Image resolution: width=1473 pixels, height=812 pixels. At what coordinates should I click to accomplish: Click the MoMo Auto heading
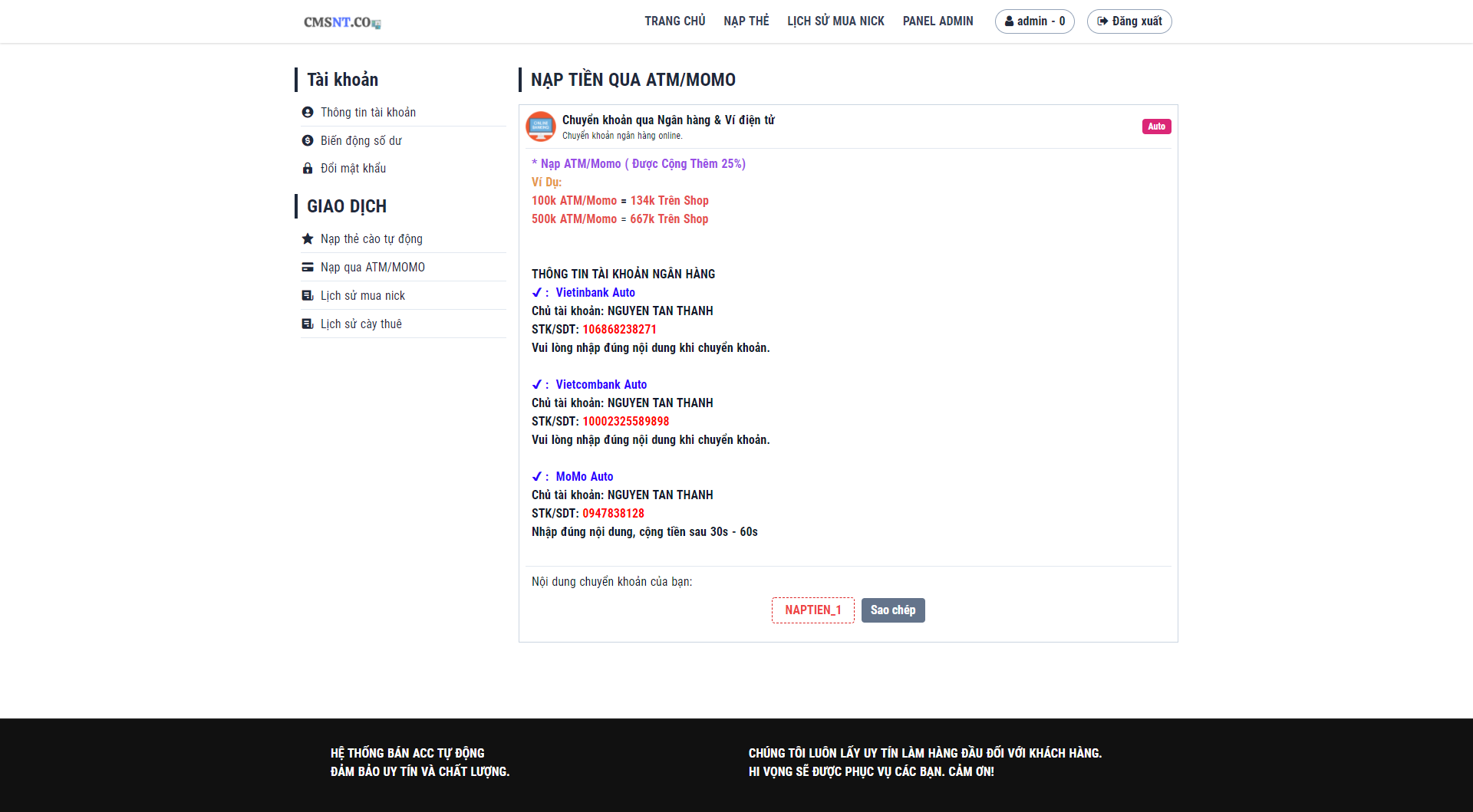pyautogui.click(x=585, y=477)
